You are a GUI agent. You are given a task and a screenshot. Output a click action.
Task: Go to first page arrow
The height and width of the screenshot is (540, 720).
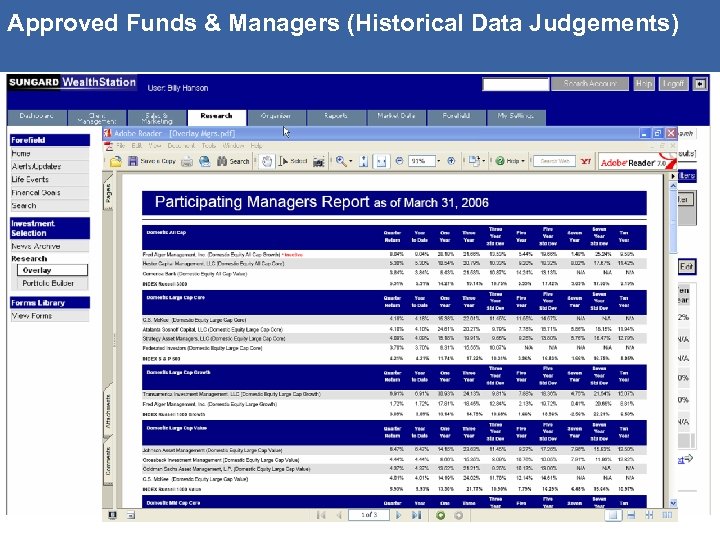pos(321,515)
